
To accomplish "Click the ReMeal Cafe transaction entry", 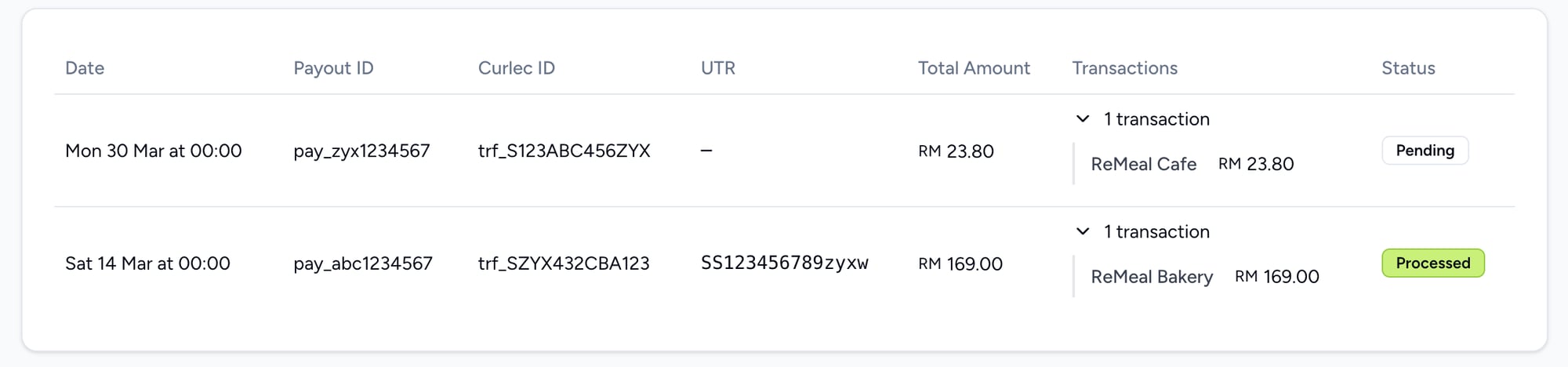I will click(x=1143, y=164).
